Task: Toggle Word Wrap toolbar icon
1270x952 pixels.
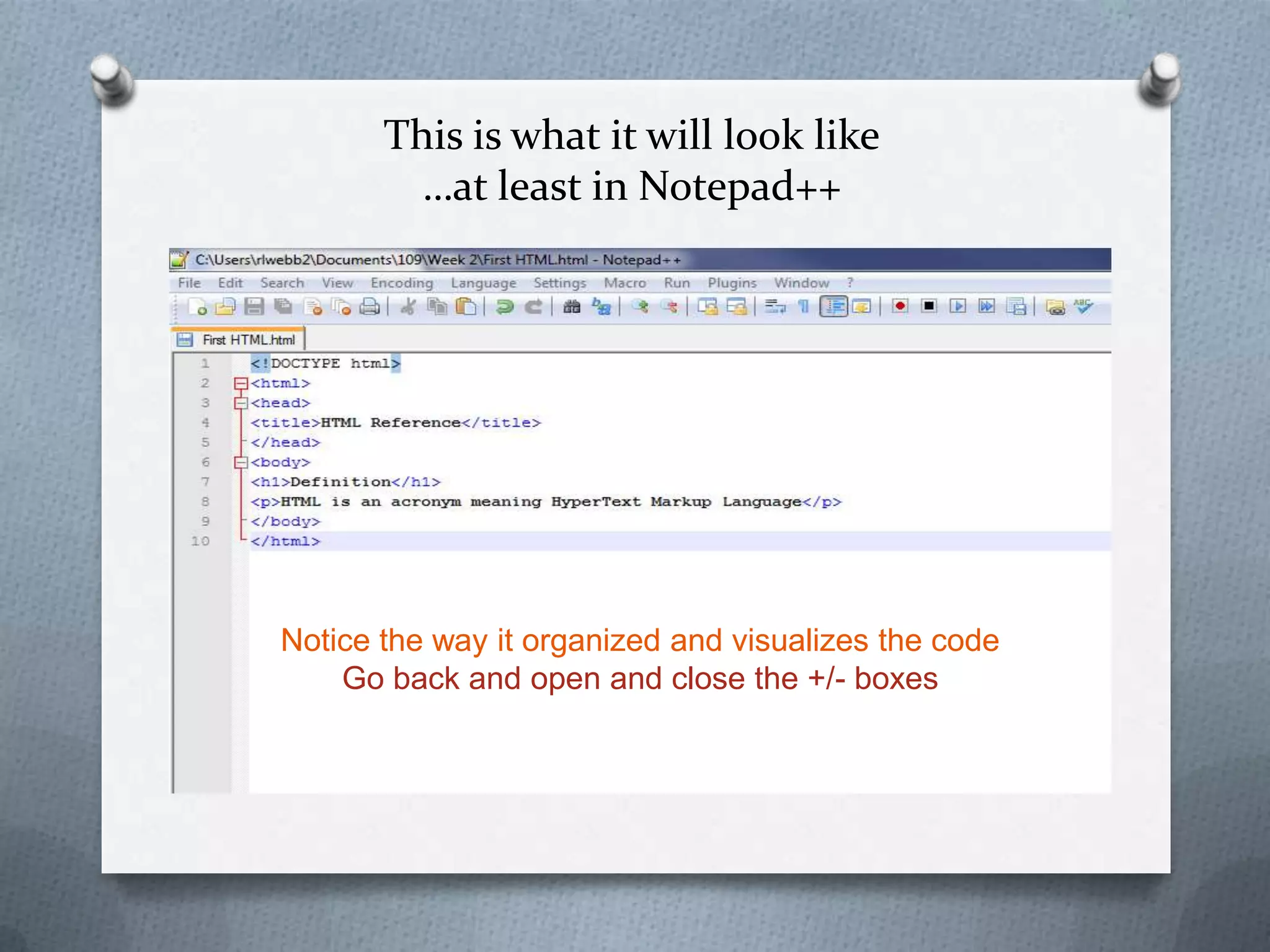Action: (775, 306)
